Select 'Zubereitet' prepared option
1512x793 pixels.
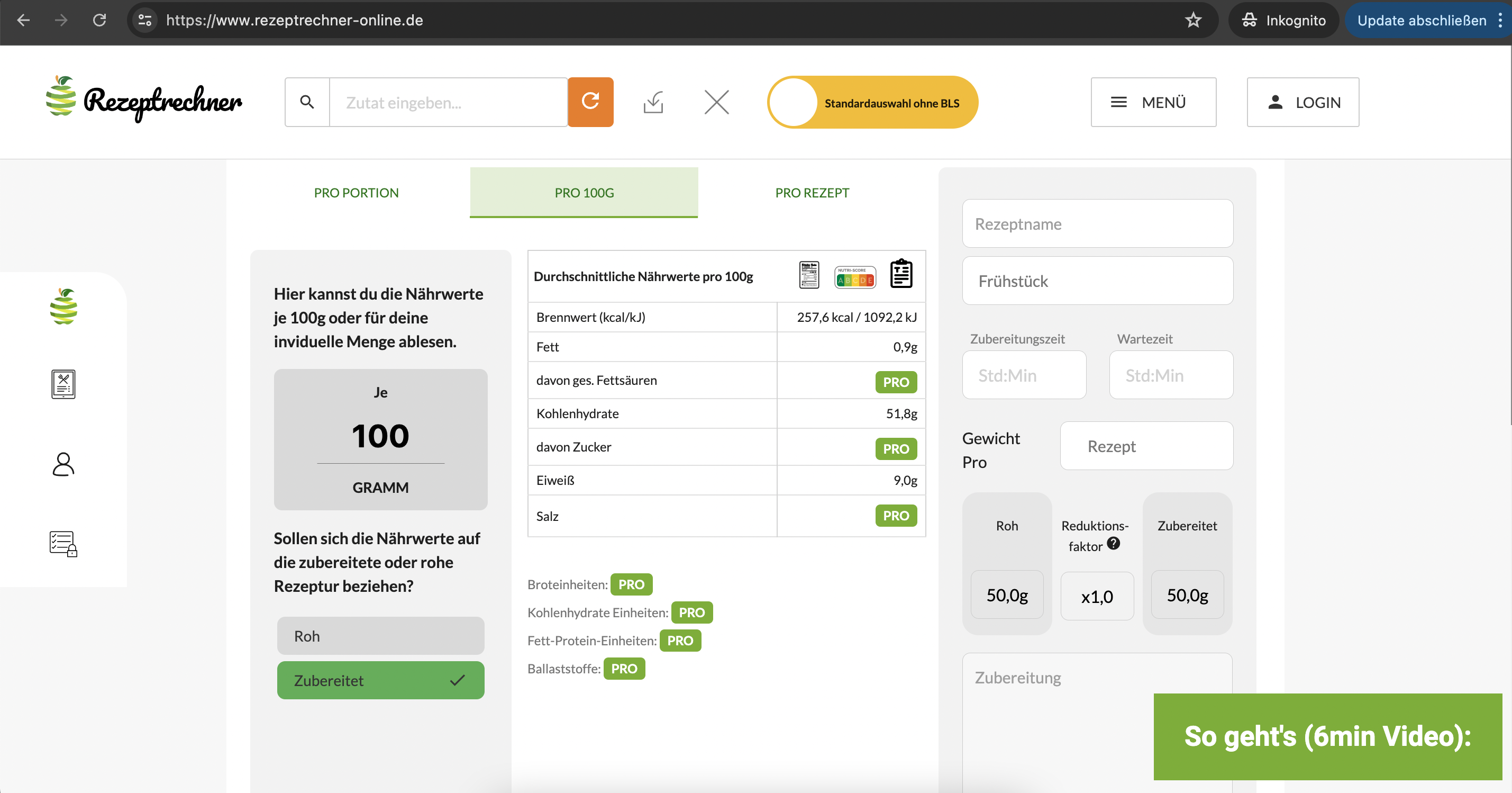(x=380, y=680)
